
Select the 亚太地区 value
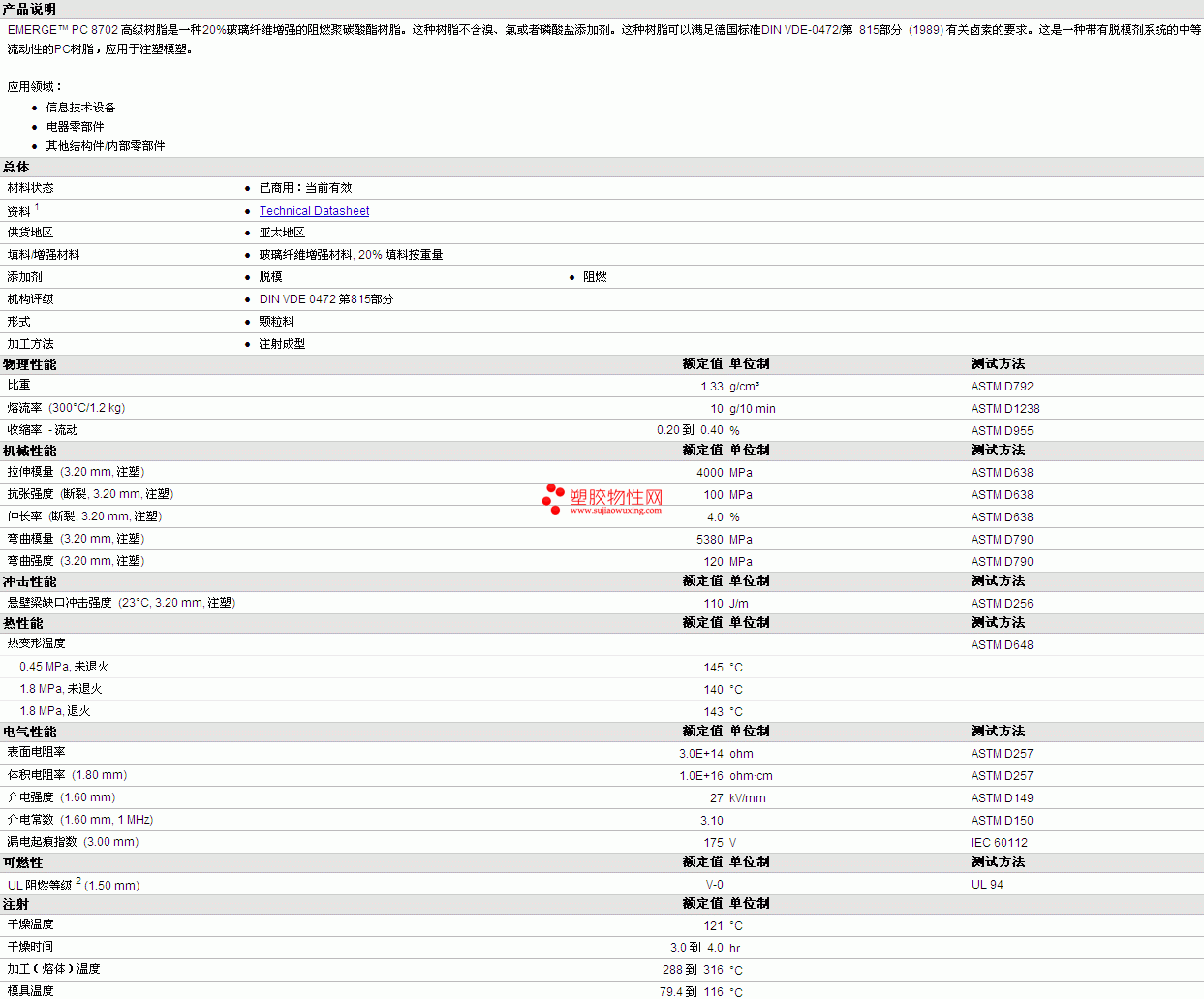282,233
